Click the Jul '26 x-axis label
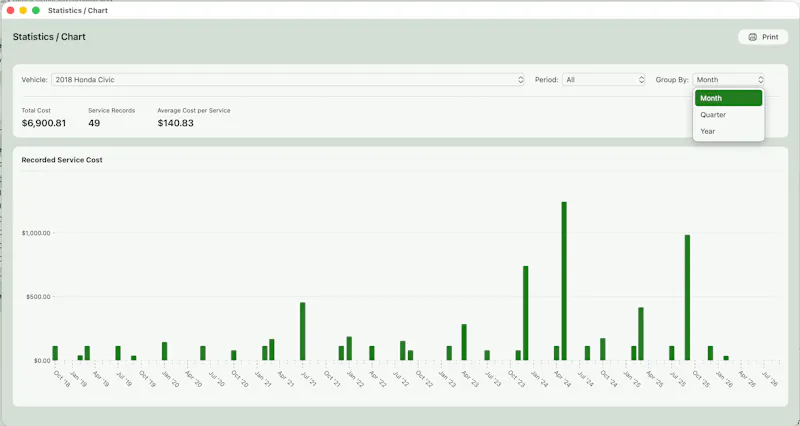This screenshot has height=426, width=800. (x=770, y=379)
